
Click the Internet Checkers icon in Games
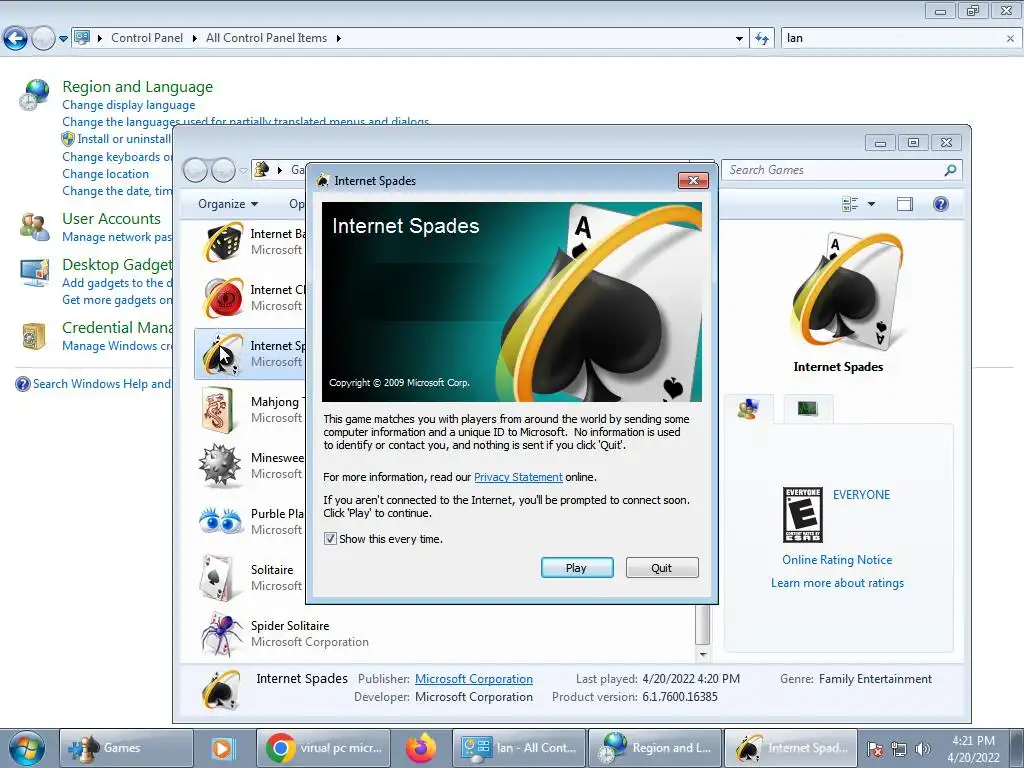tap(222, 298)
